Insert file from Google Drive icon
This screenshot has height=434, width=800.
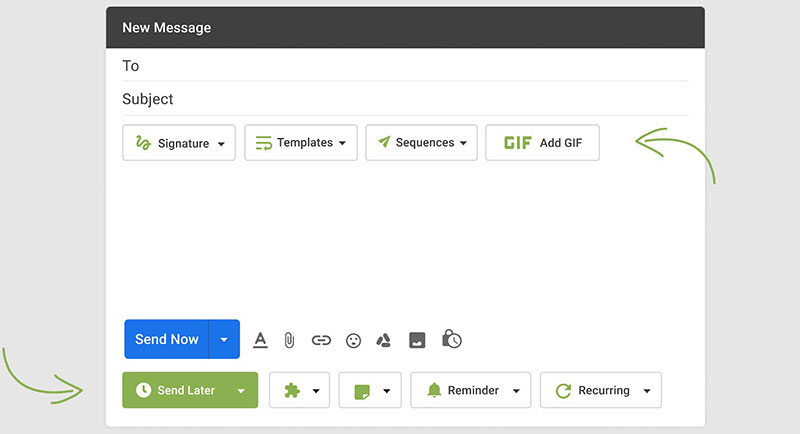point(384,340)
